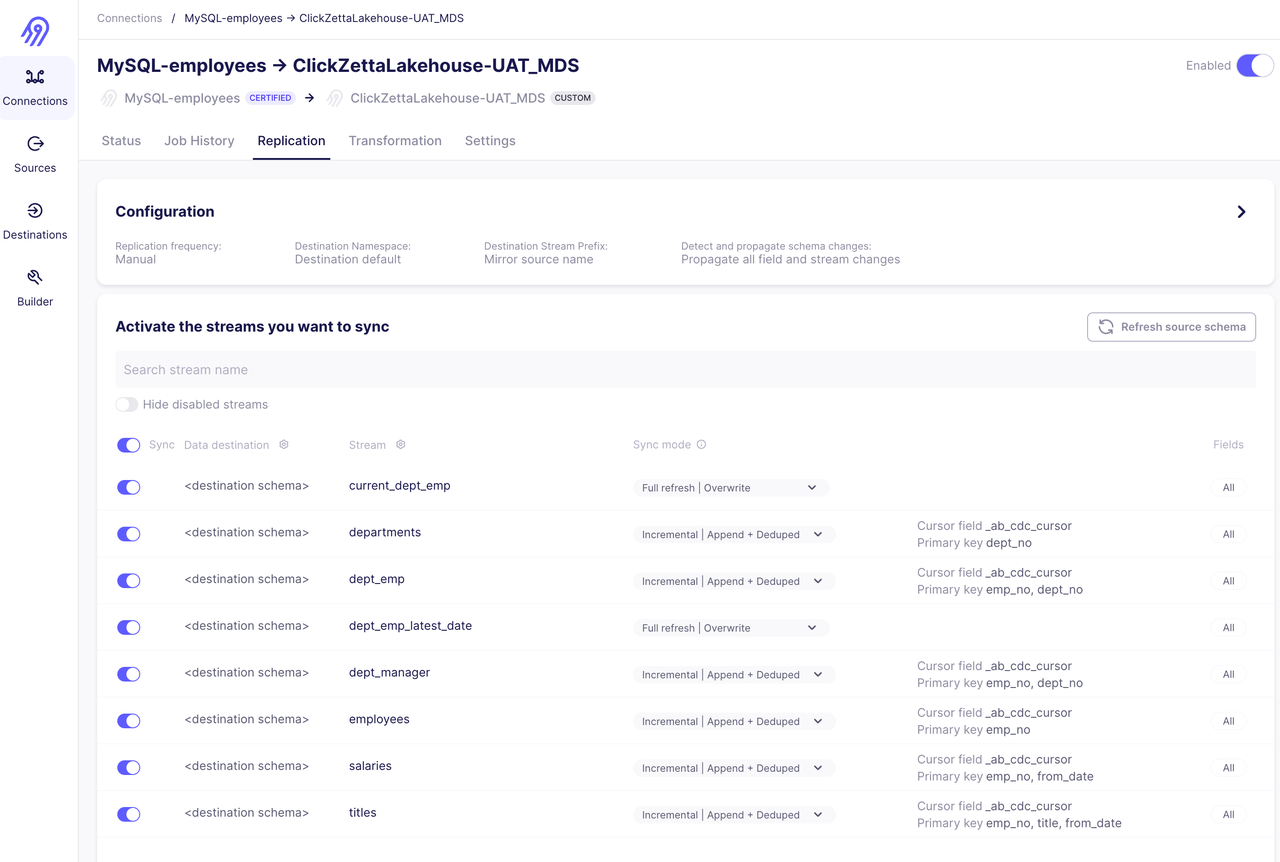
Task: Toggle sync for the salaries stream
Action: click(129, 768)
